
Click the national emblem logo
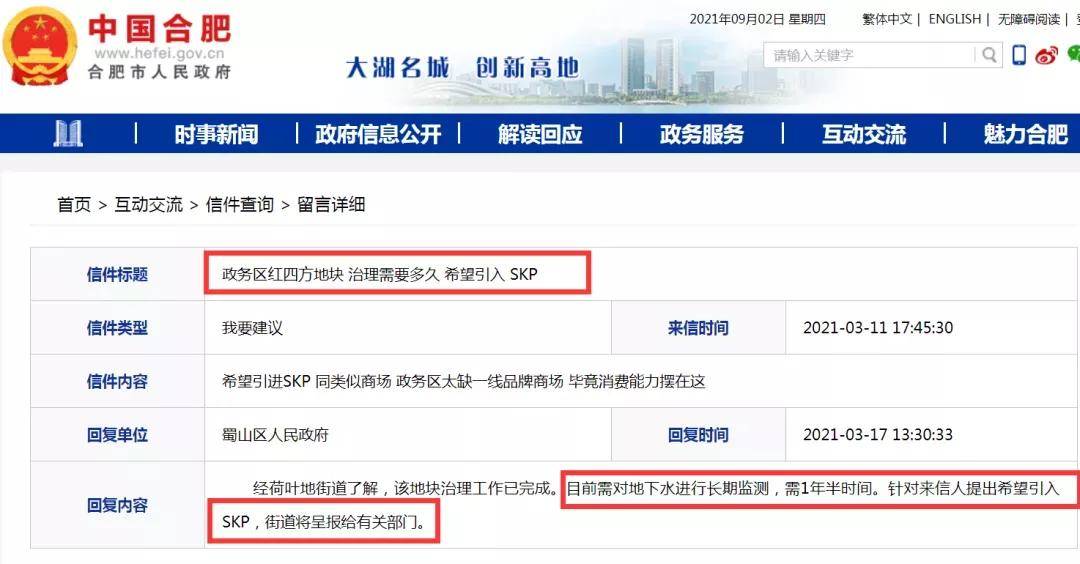39,46
